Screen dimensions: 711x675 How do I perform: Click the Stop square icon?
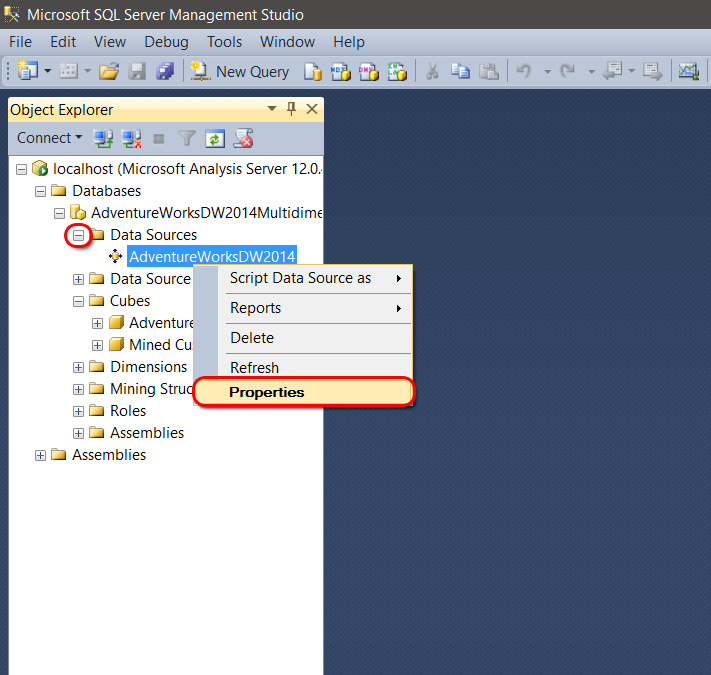(x=159, y=139)
